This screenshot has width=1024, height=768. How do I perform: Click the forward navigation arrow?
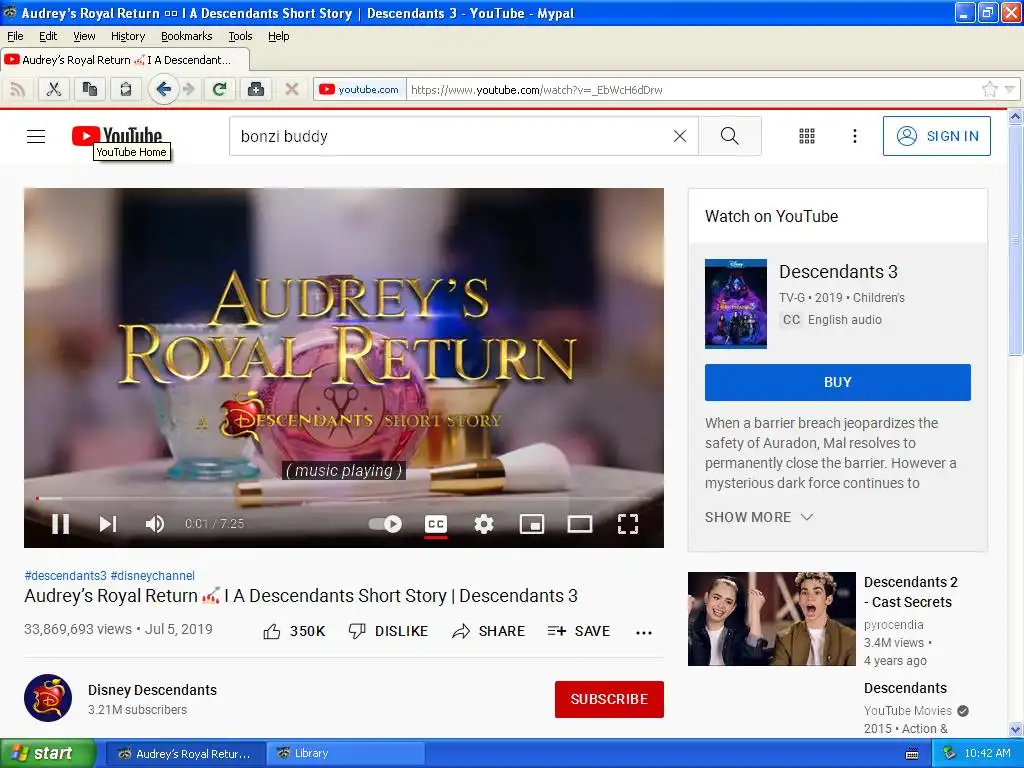click(x=189, y=89)
